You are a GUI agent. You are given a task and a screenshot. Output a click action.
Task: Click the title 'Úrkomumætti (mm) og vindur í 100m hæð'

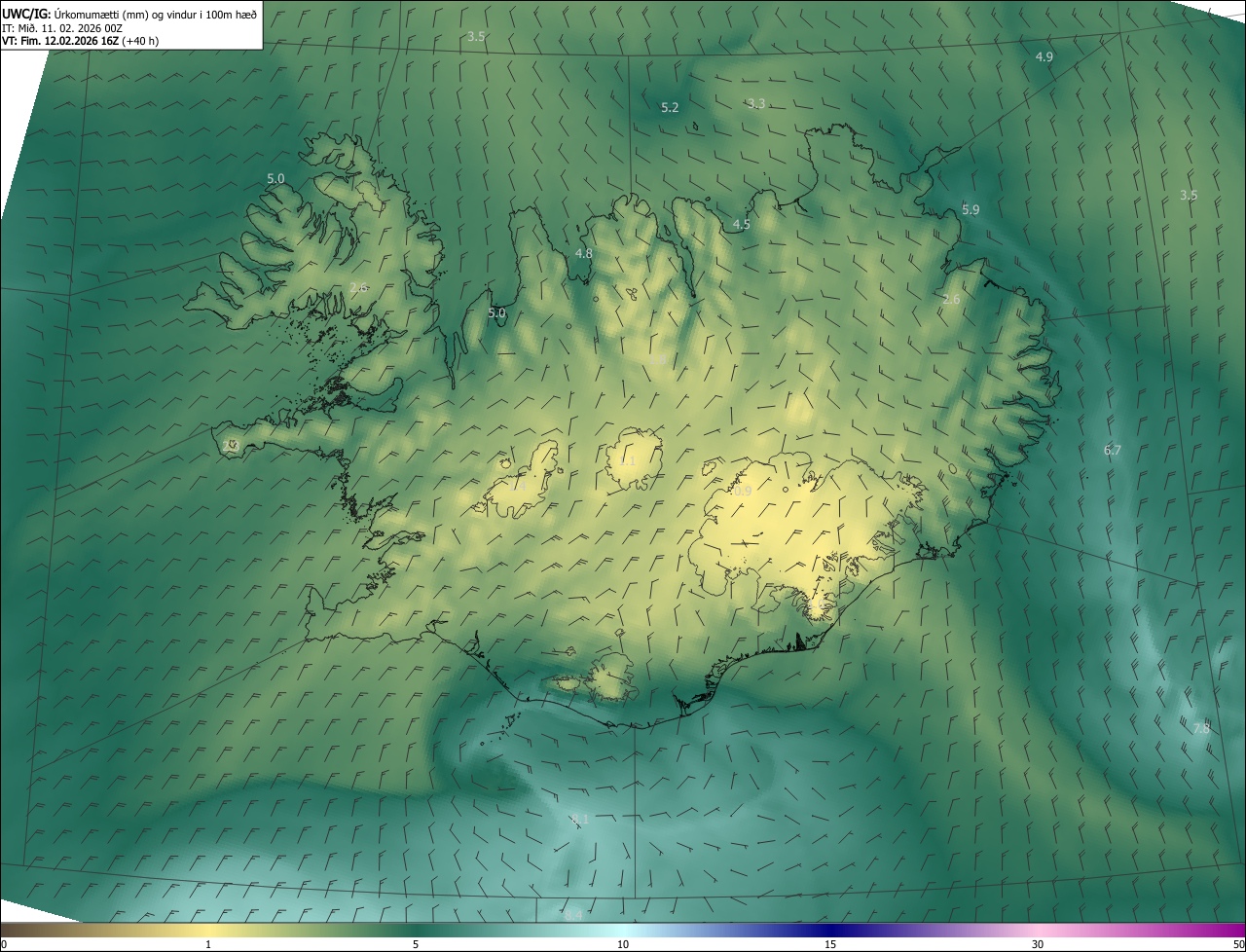pyautogui.click(x=155, y=14)
